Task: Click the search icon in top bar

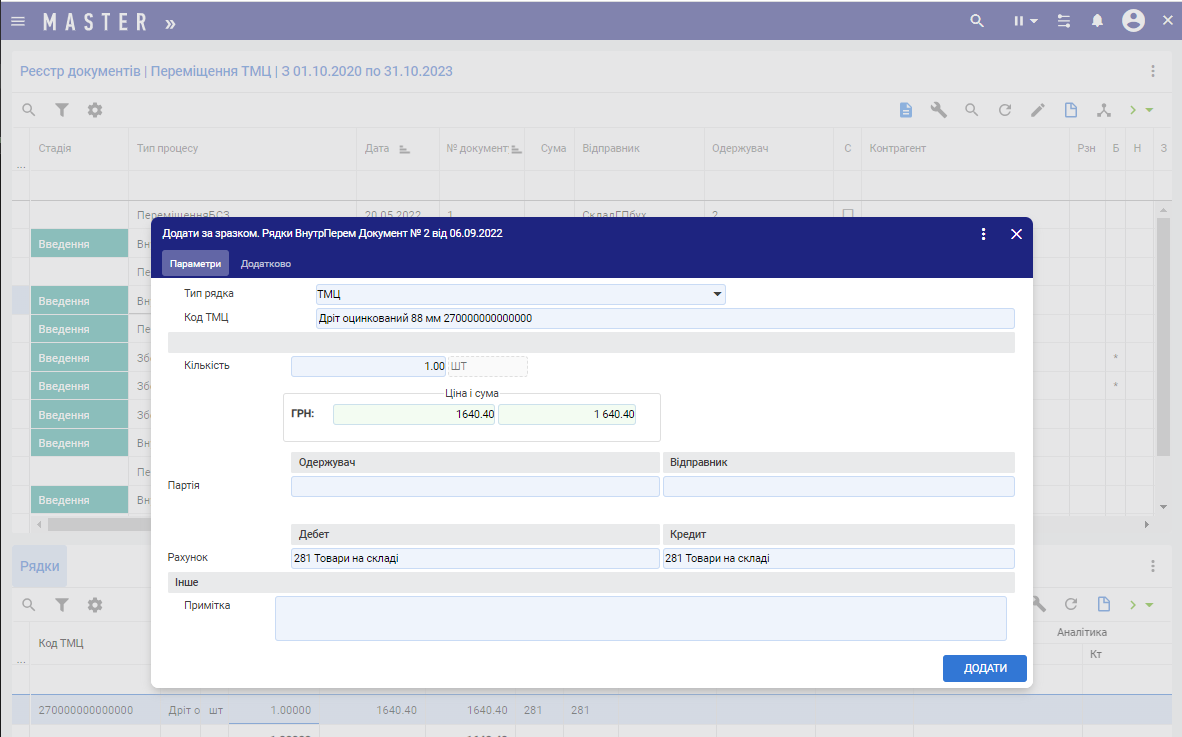Action: point(978,21)
